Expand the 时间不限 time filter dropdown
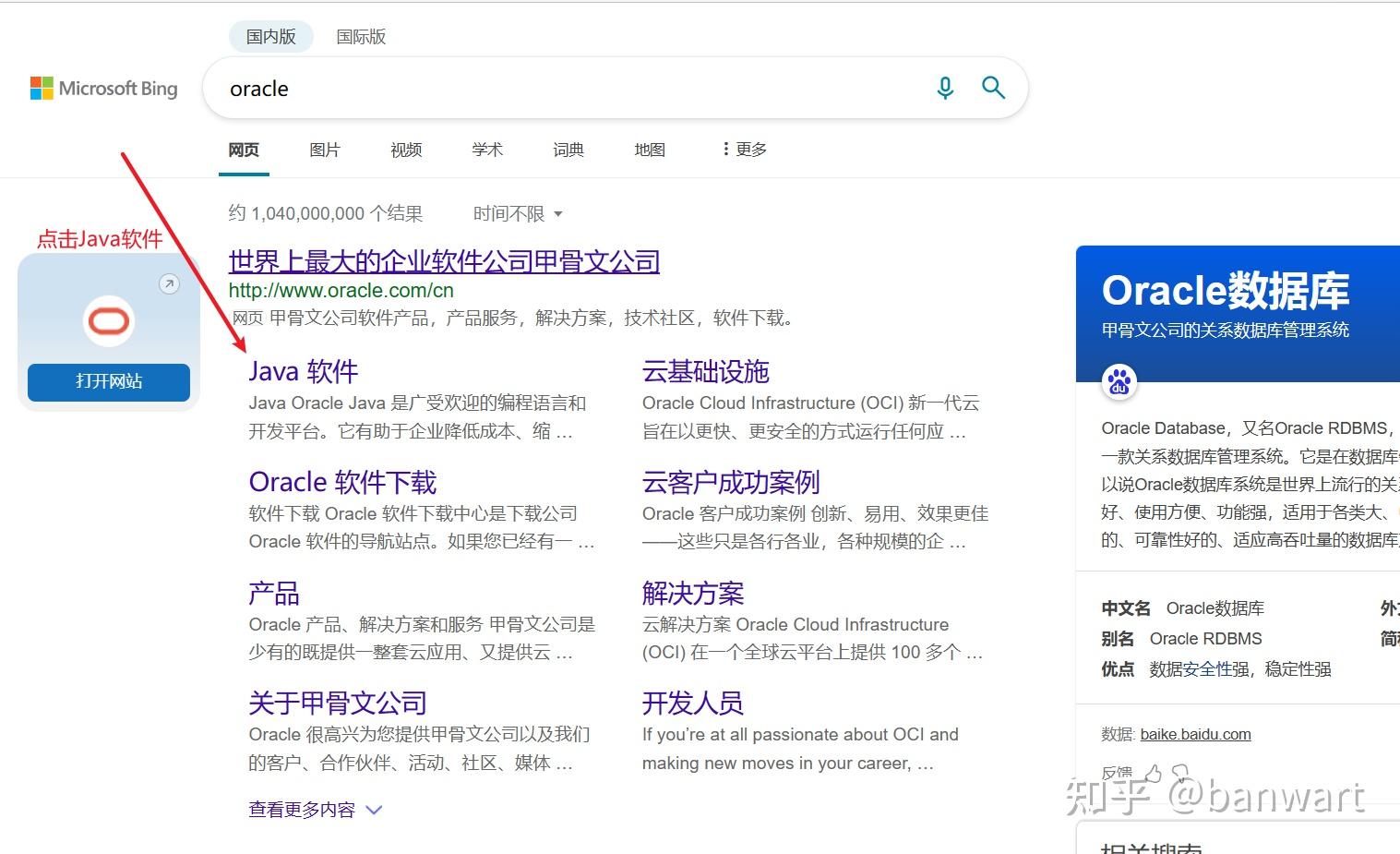The width and height of the screenshot is (1400, 854). (x=518, y=214)
